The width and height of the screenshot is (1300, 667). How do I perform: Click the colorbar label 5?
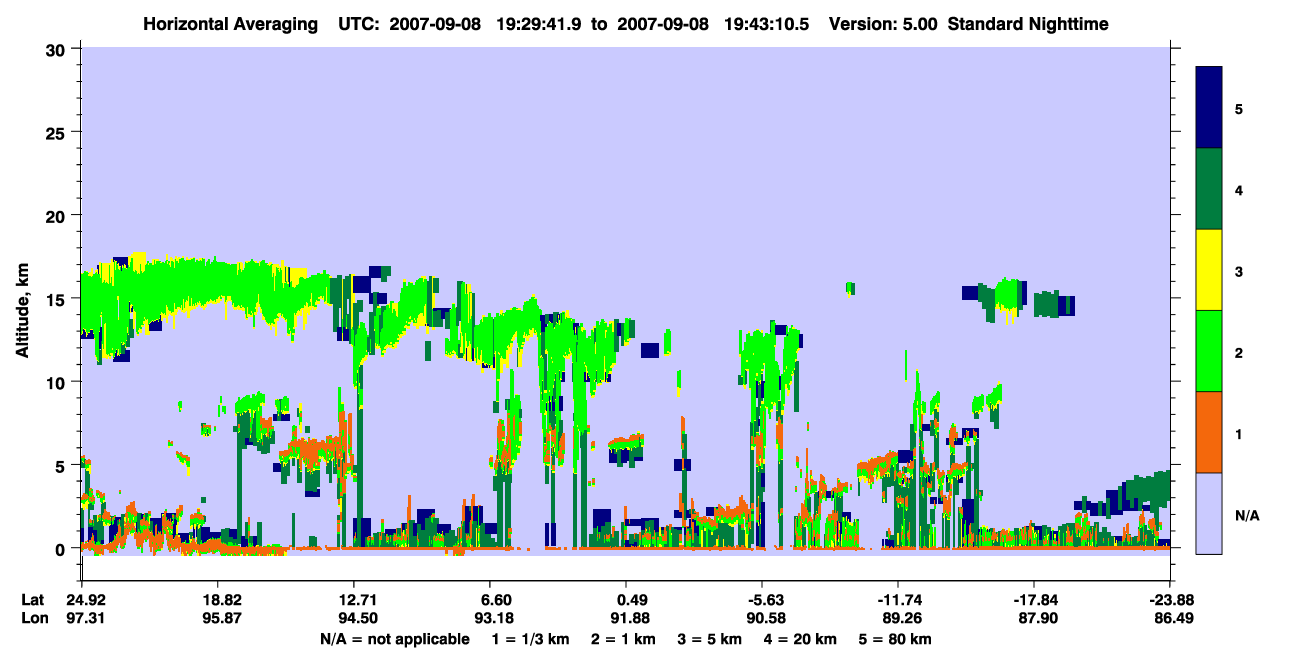point(1239,108)
